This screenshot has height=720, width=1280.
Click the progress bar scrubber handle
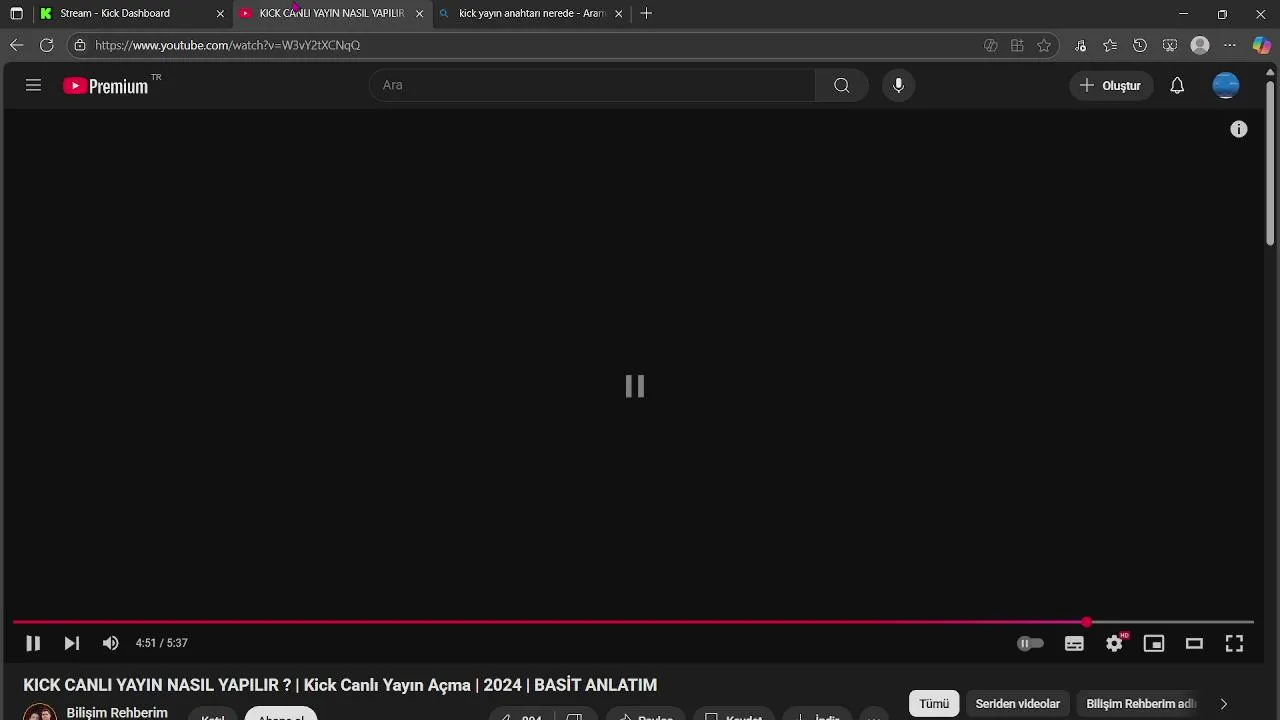pyautogui.click(x=1087, y=622)
